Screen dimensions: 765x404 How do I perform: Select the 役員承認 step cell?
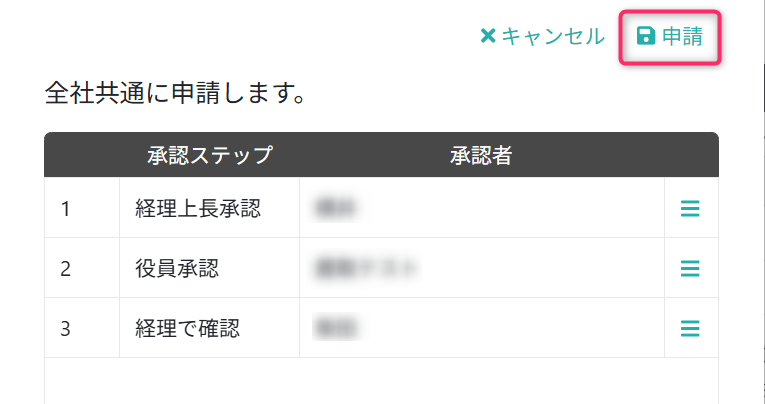click(176, 268)
